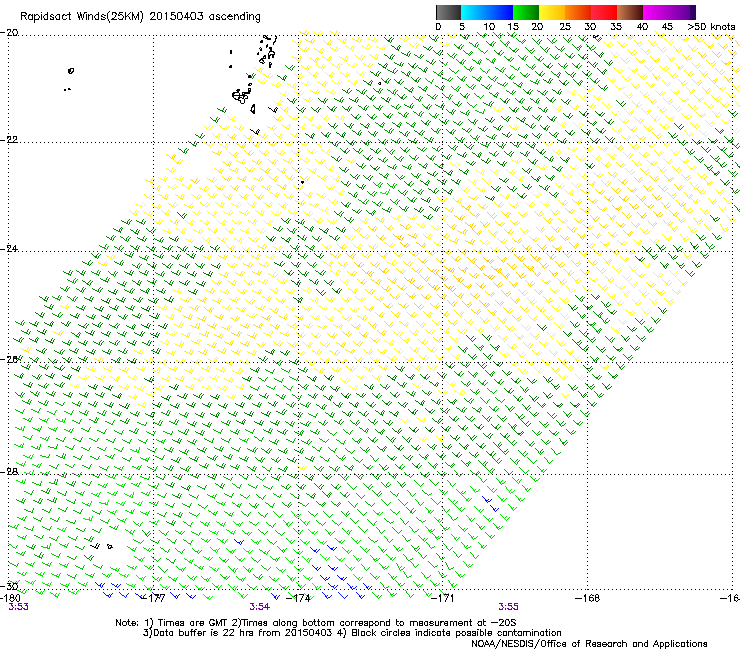Click the yellow 20-25 knots color segment

[552, 12]
